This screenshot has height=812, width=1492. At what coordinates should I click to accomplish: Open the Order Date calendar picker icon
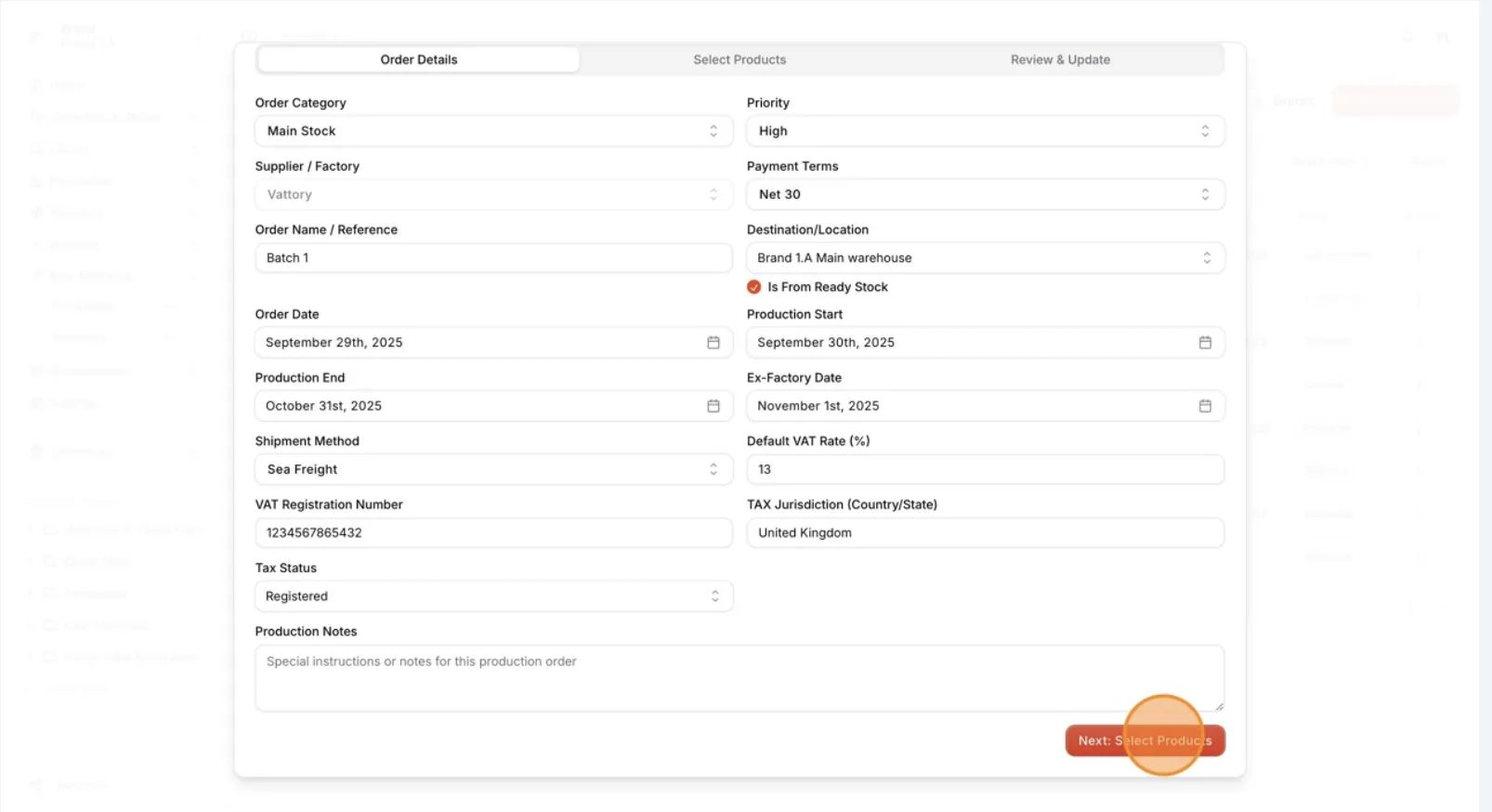(713, 343)
